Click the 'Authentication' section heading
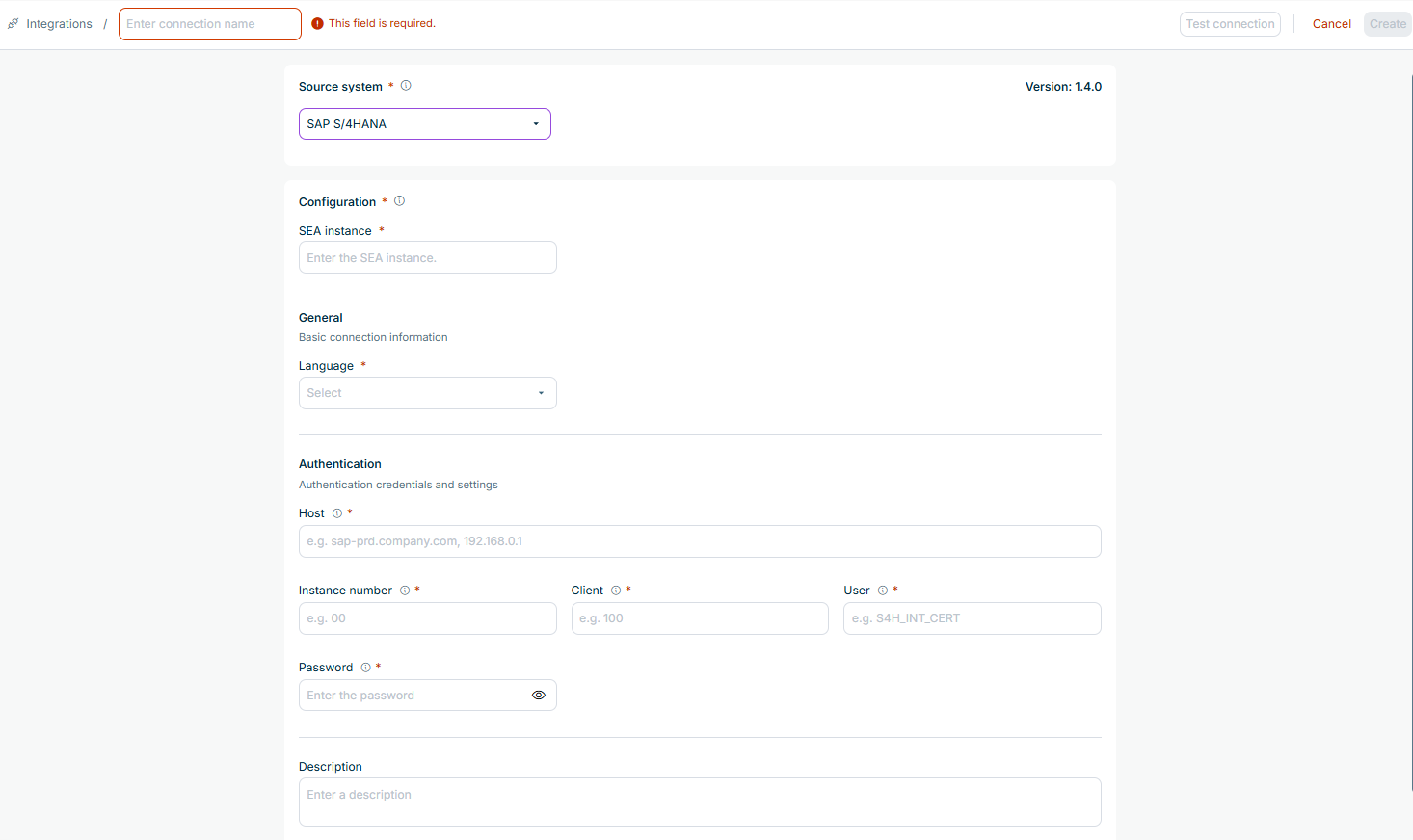 pyautogui.click(x=340, y=464)
